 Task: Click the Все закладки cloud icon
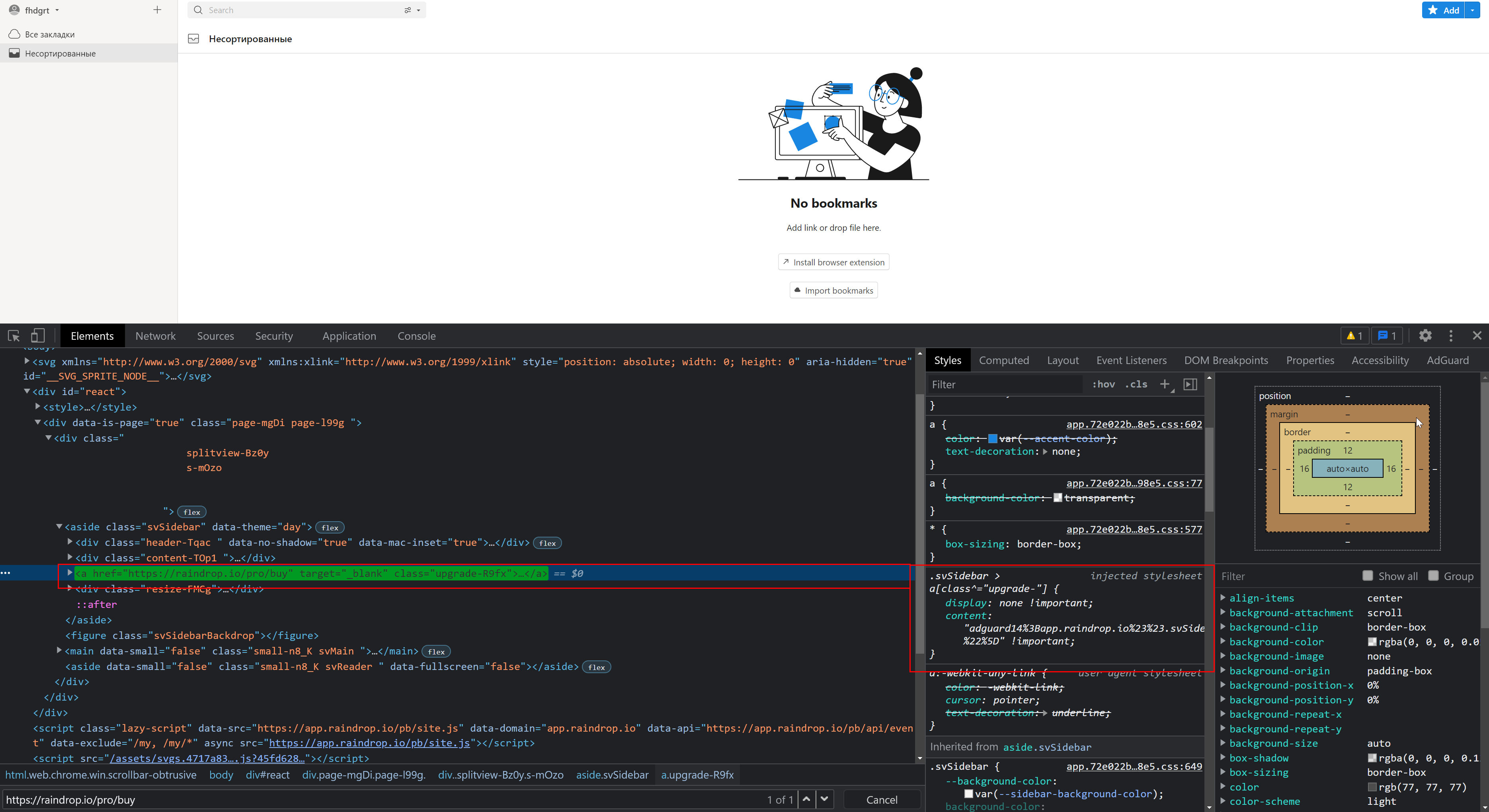[x=14, y=34]
